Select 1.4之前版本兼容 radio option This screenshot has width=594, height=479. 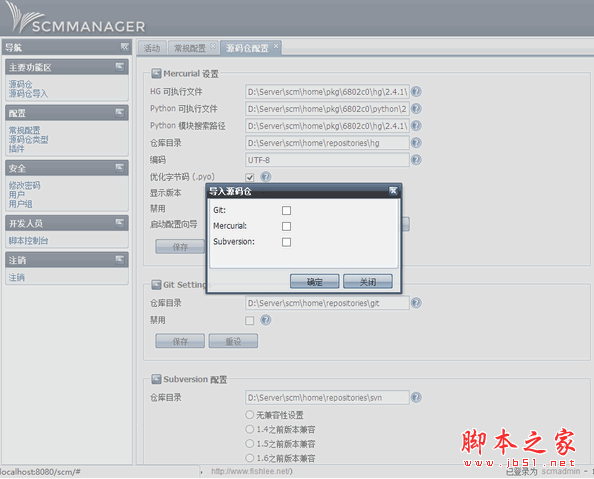click(x=249, y=429)
